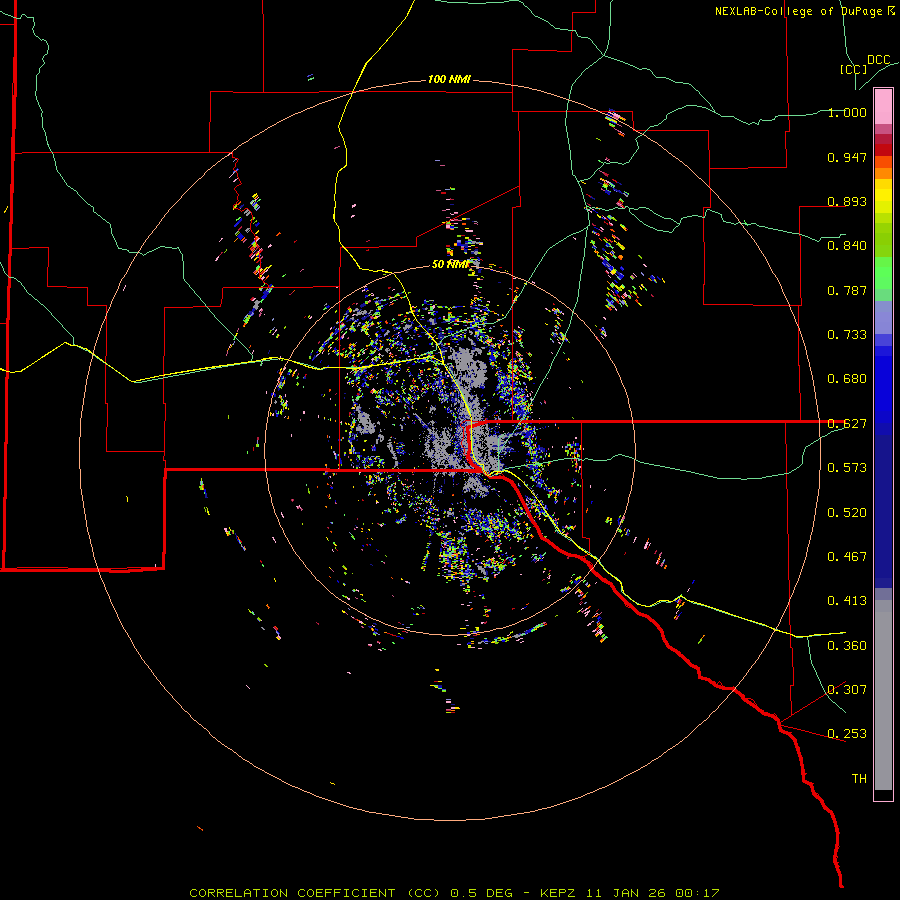Click the 0.947 legend value
Viewport: 900px width, 900px height.
coord(847,157)
